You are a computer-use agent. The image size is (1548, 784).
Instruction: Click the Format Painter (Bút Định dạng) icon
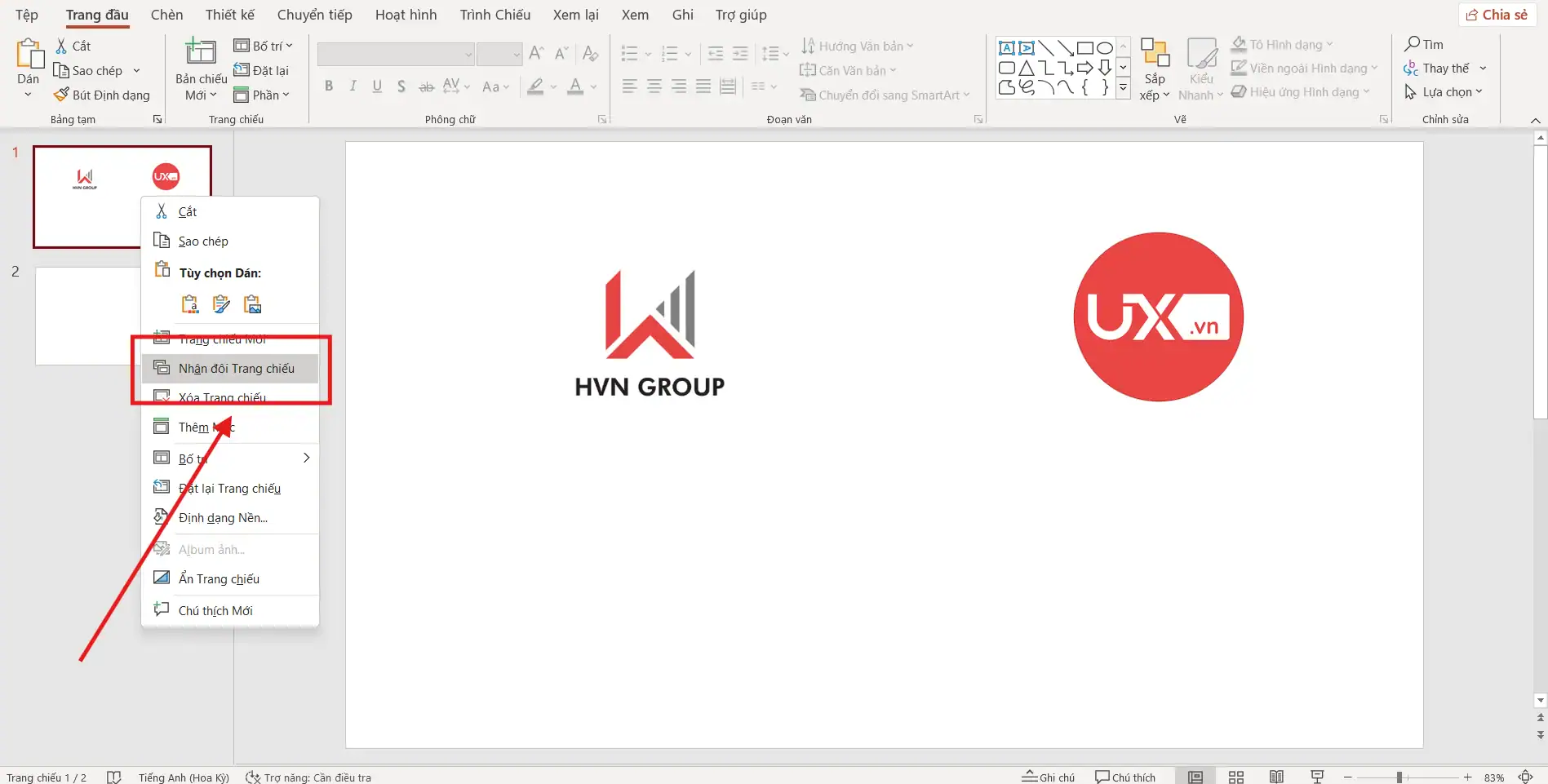click(x=61, y=95)
